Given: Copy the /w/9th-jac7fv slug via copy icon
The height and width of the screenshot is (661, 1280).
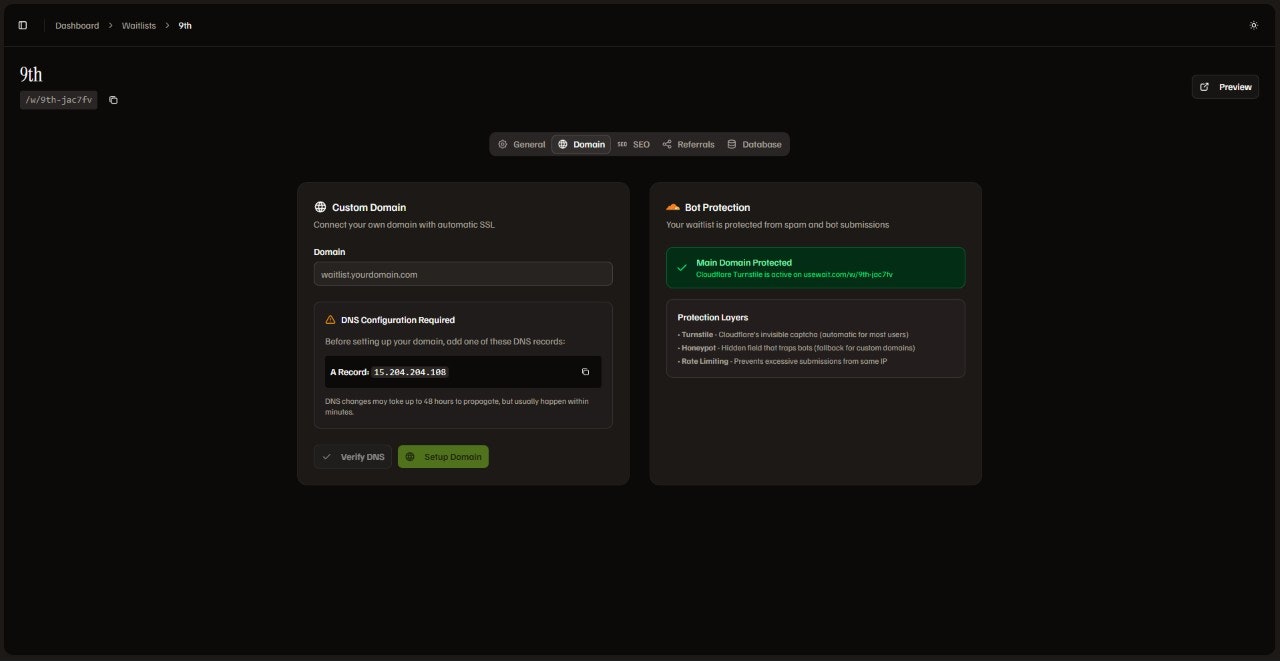Looking at the screenshot, I should (112, 100).
